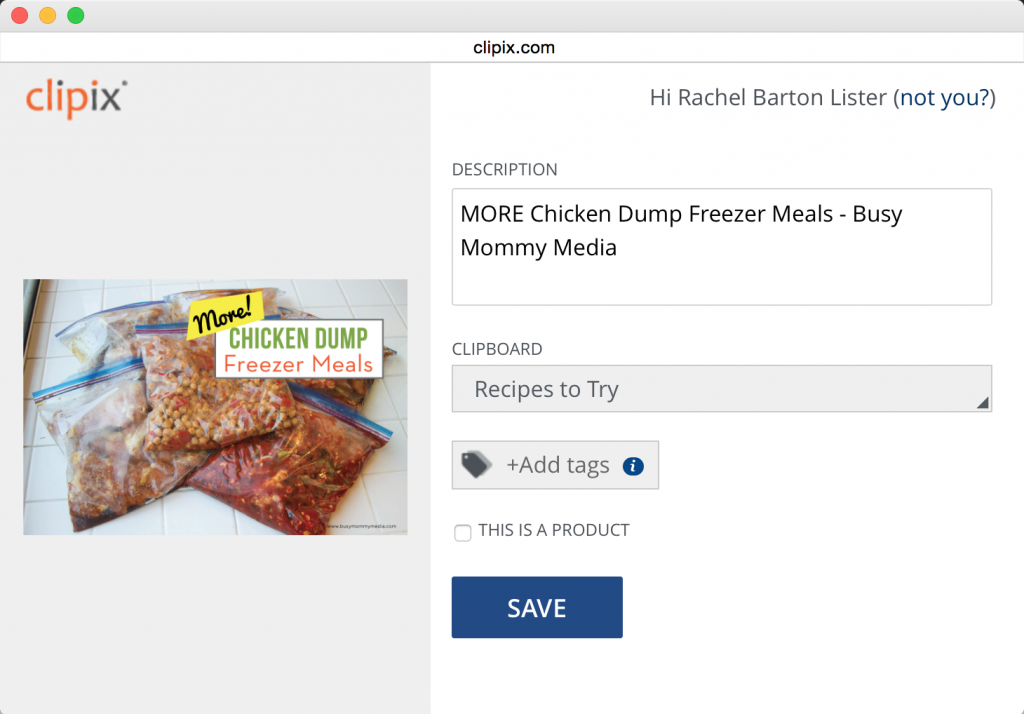Viewport: 1024px width, 714px height.
Task: Click the clipix.com address bar title
Action: [x=513, y=47]
